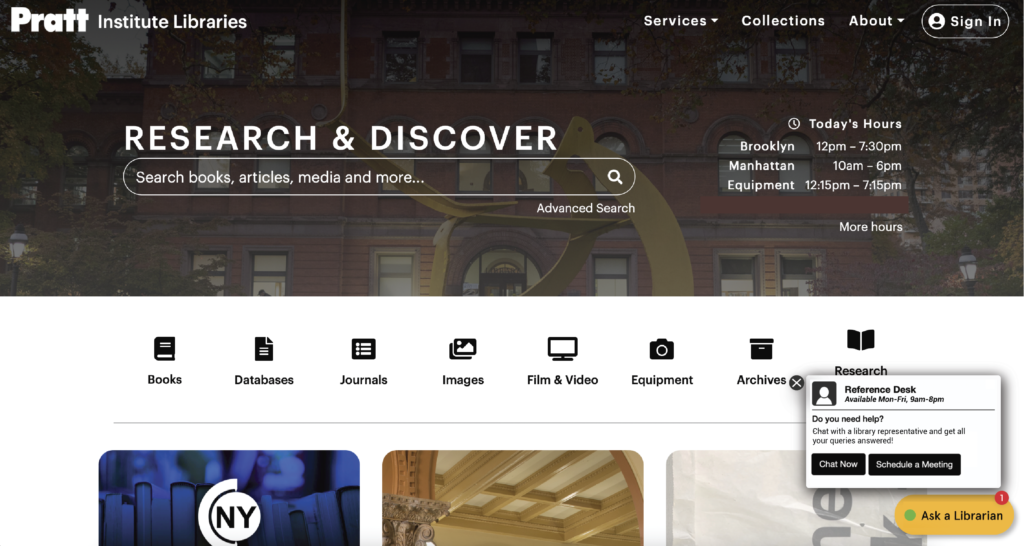Image resolution: width=1024 pixels, height=546 pixels.
Task: Open the More hours link
Action: 871,227
